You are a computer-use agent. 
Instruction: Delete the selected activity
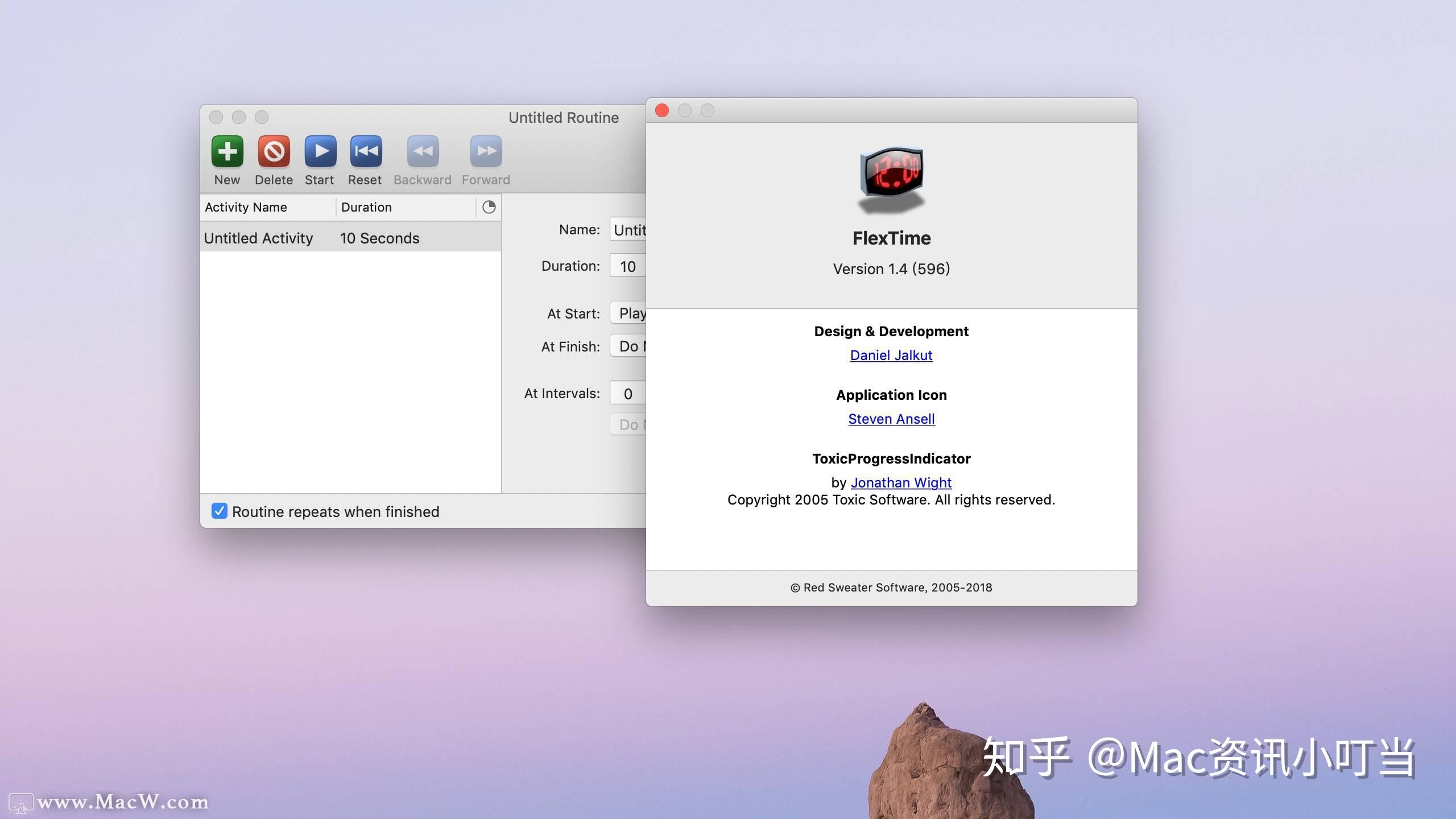[274, 151]
